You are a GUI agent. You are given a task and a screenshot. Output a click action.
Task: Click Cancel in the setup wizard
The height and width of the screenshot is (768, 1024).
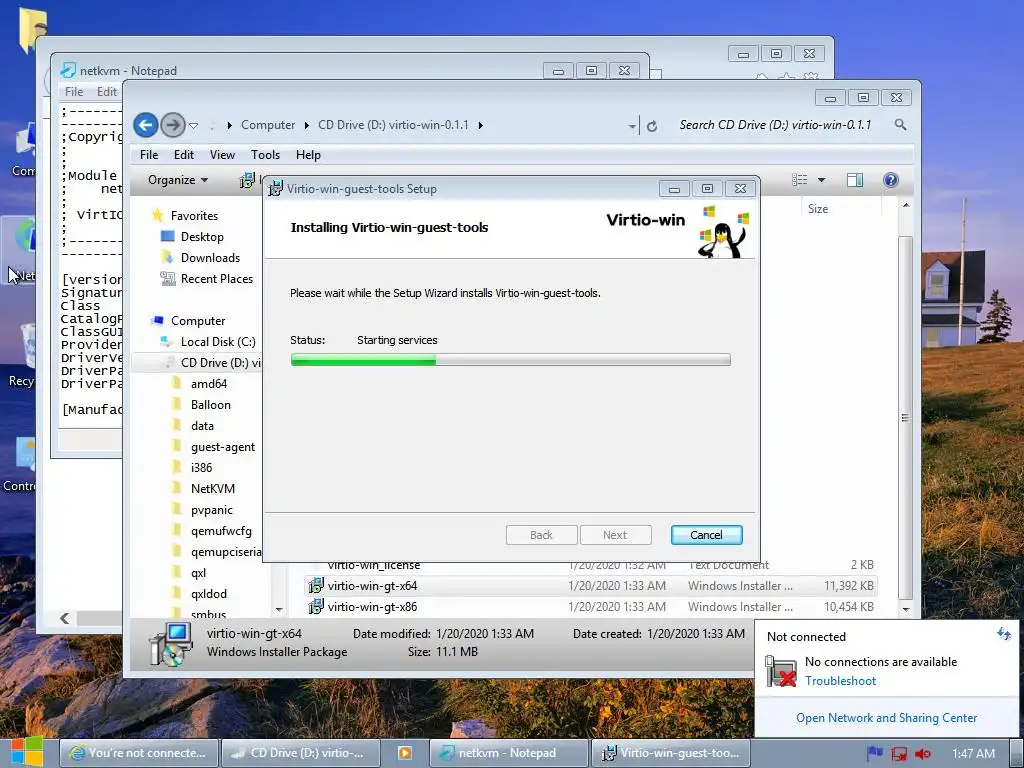point(707,535)
